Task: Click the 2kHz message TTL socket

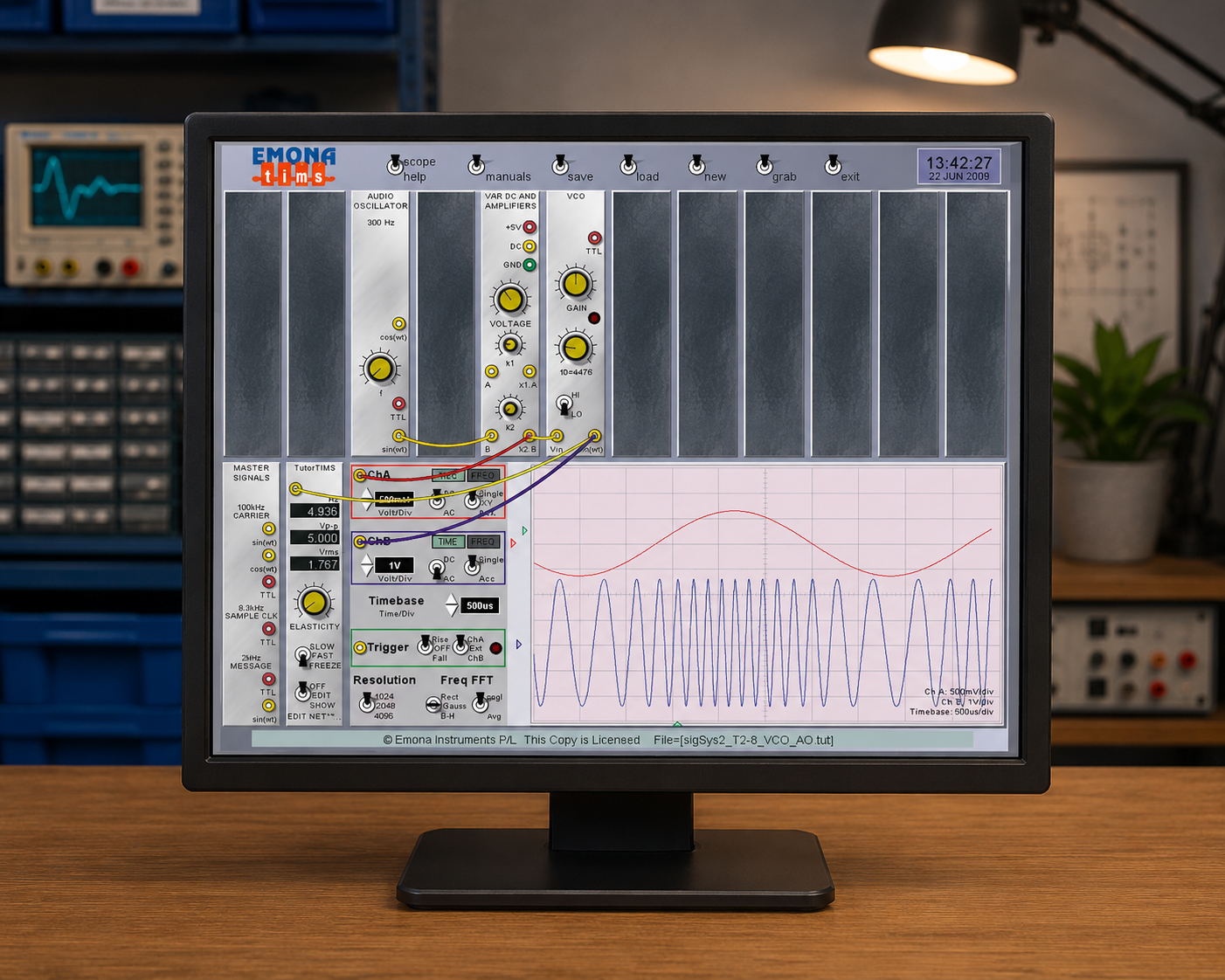Action: (269, 679)
